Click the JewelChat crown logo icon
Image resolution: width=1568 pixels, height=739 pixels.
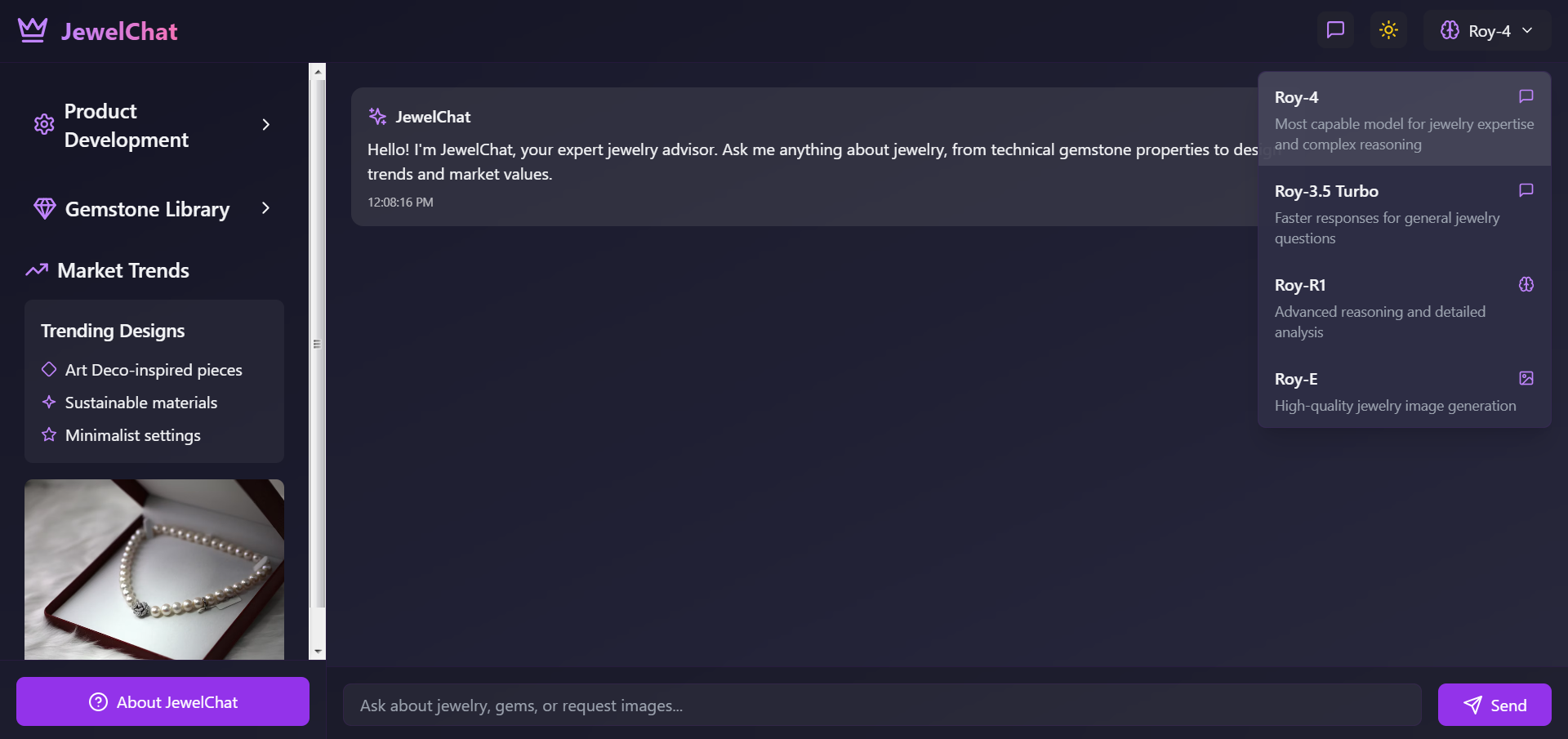(33, 30)
